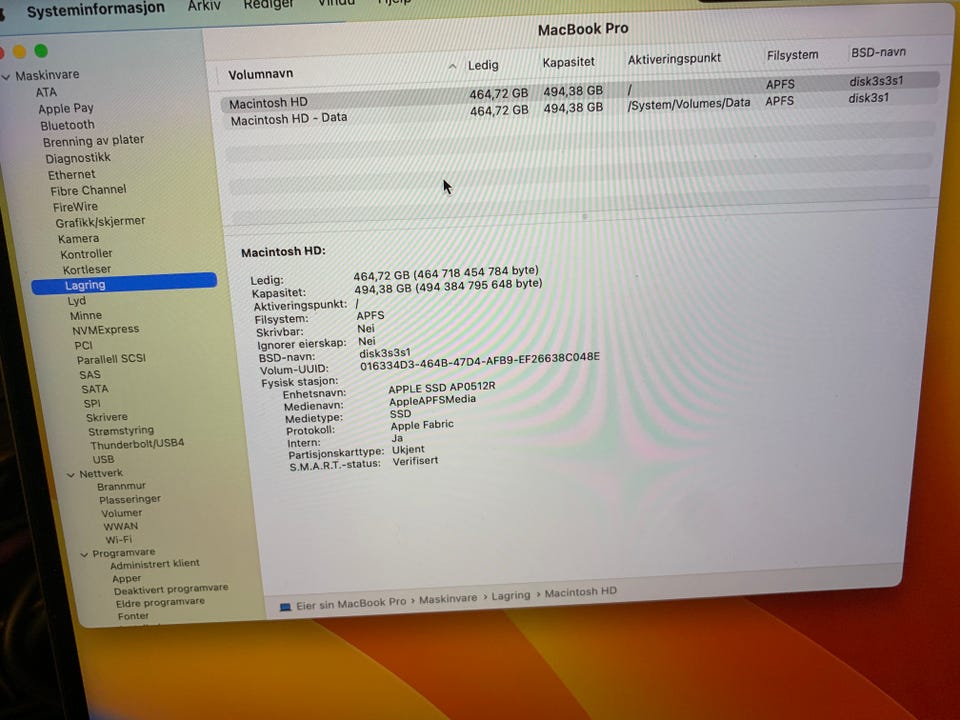Select Kamera in the sidebar

coord(78,238)
